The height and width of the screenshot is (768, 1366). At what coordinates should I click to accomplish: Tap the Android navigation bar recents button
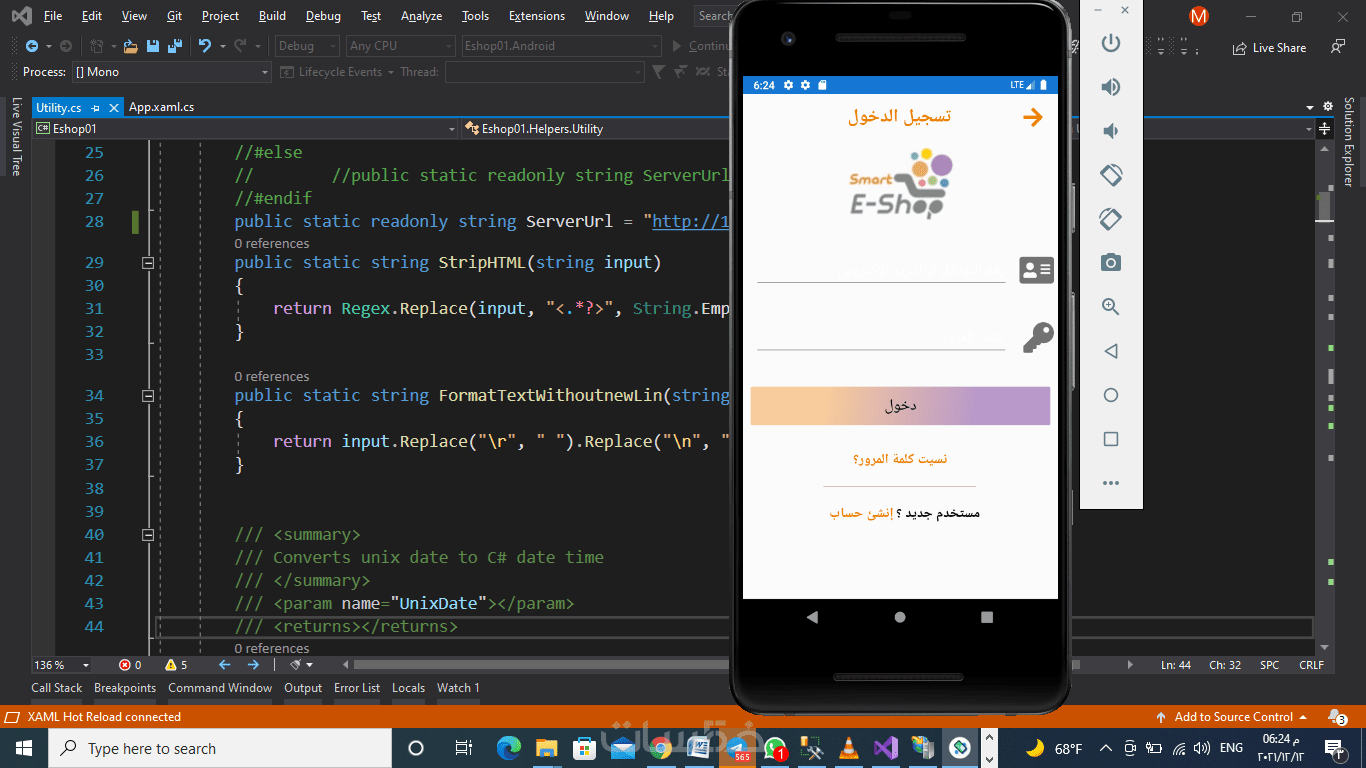point(987,618)
